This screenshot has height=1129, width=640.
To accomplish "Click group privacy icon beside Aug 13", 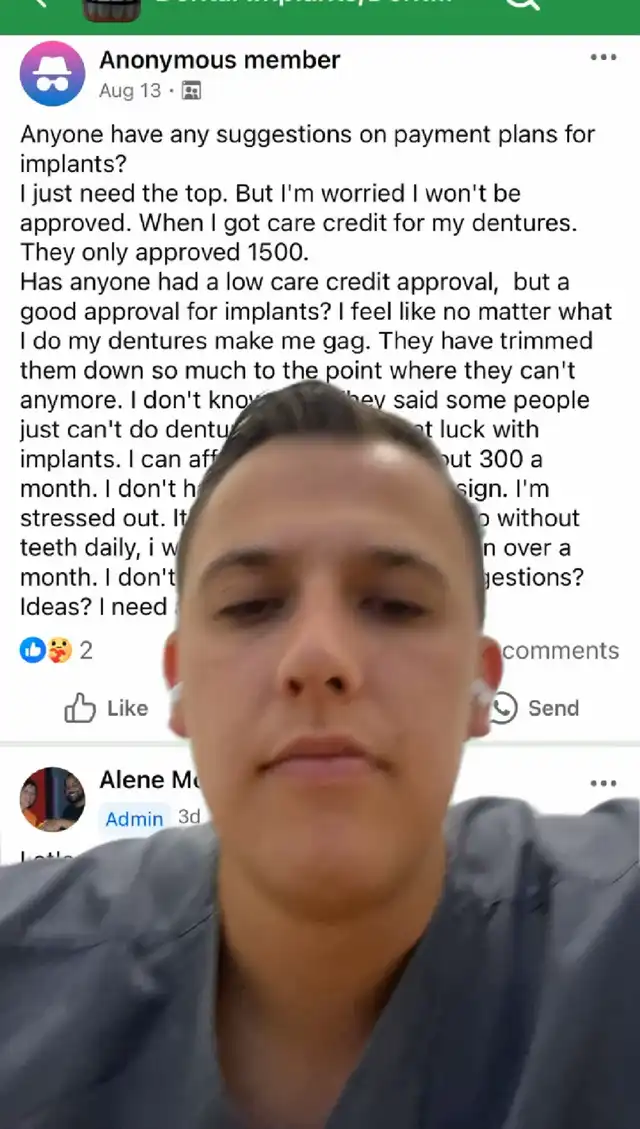I will [191, 91].
